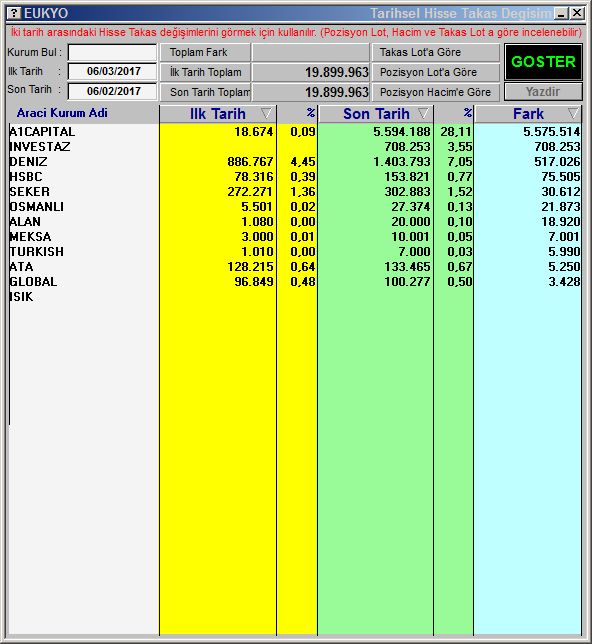592x644 pixels.
Task: Click the Son Tarih Toplam button
Action: 205,92
